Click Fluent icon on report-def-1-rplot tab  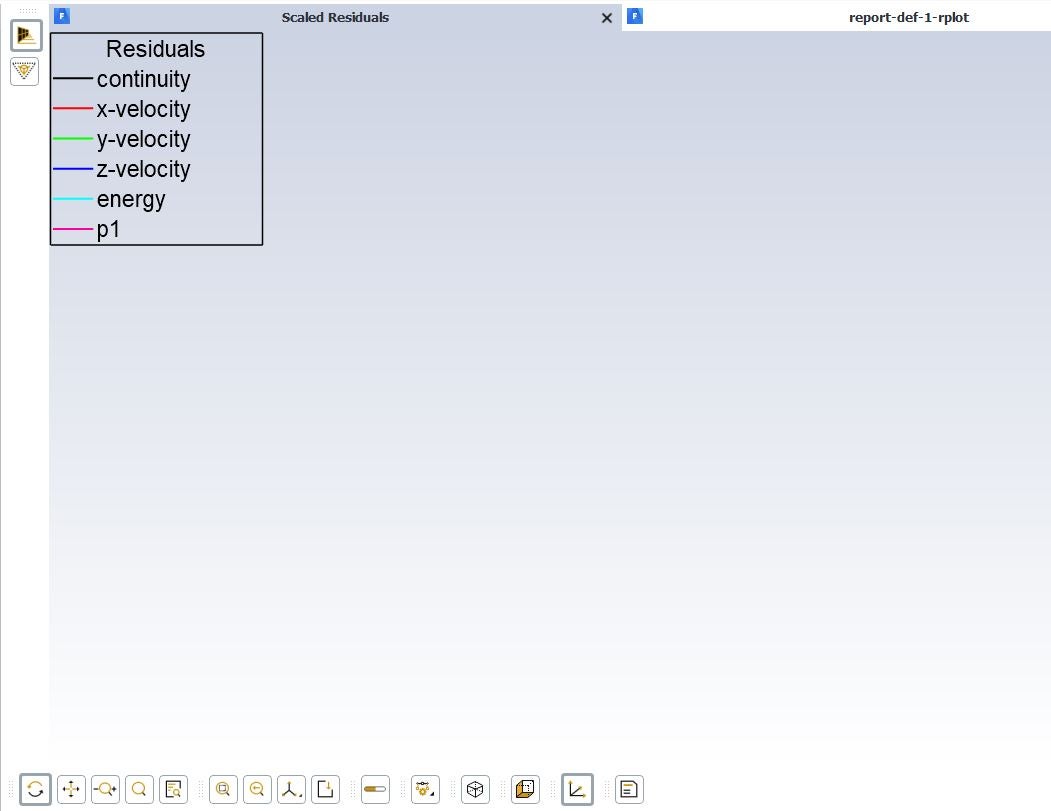click(x=635, y=16)
